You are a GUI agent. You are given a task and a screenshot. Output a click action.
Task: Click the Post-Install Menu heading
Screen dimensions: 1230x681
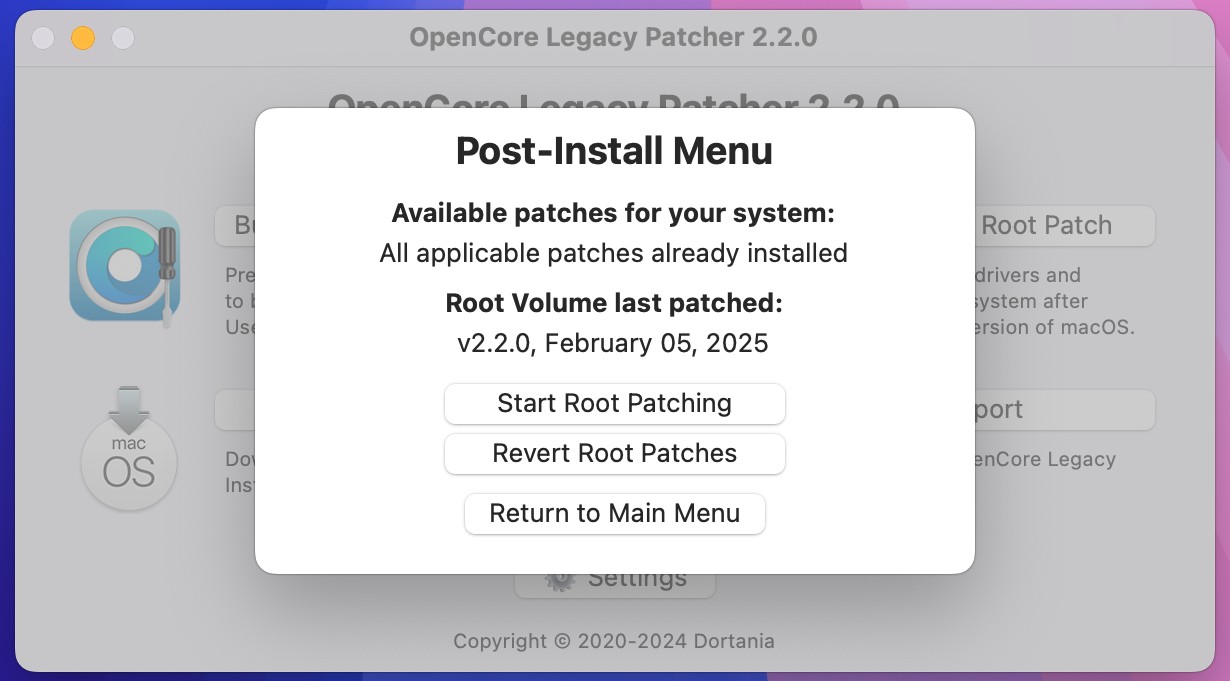[x=615, y=151]
